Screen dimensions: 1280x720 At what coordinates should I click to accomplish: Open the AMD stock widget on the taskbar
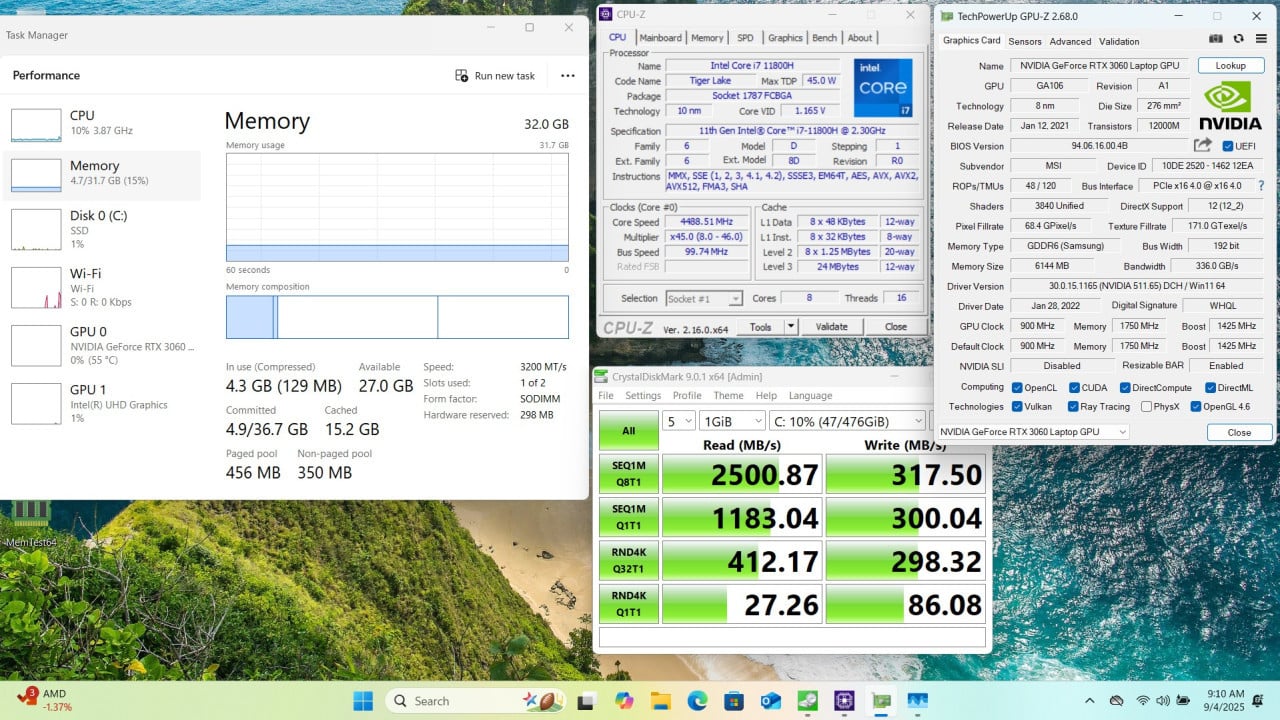click(44, 700)
